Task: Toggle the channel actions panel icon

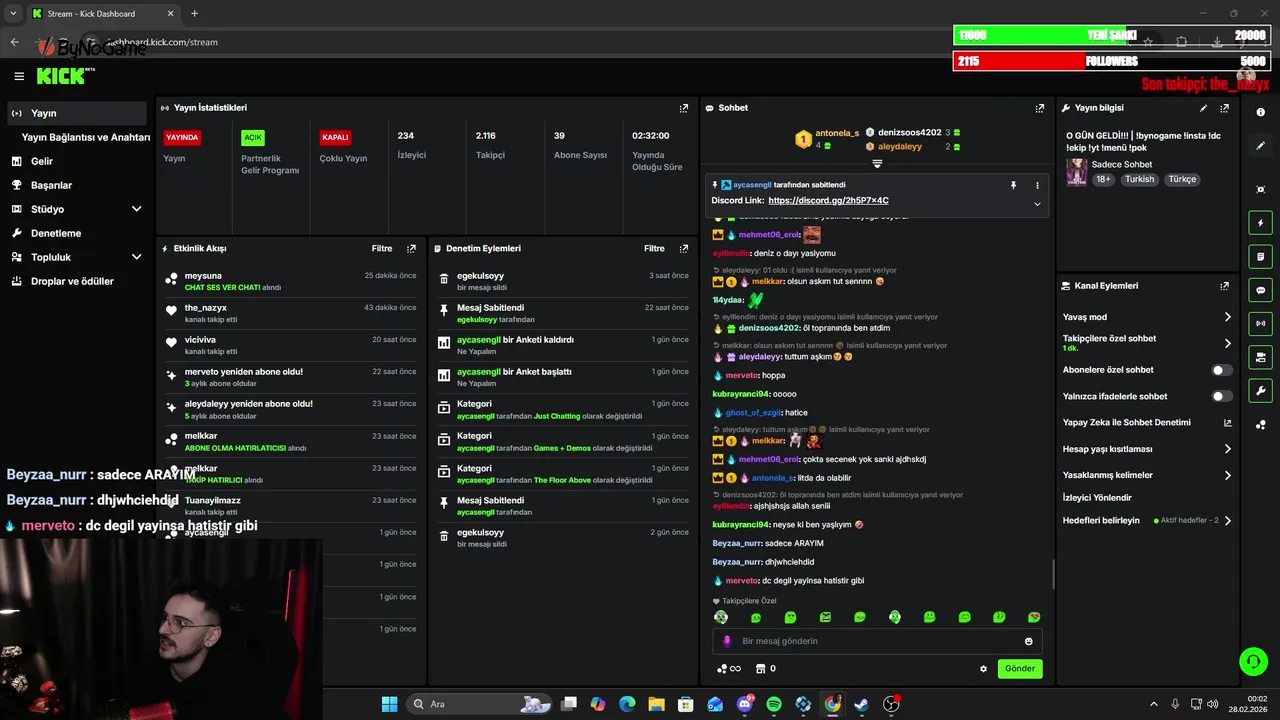Action: (x=1260, y=357)
